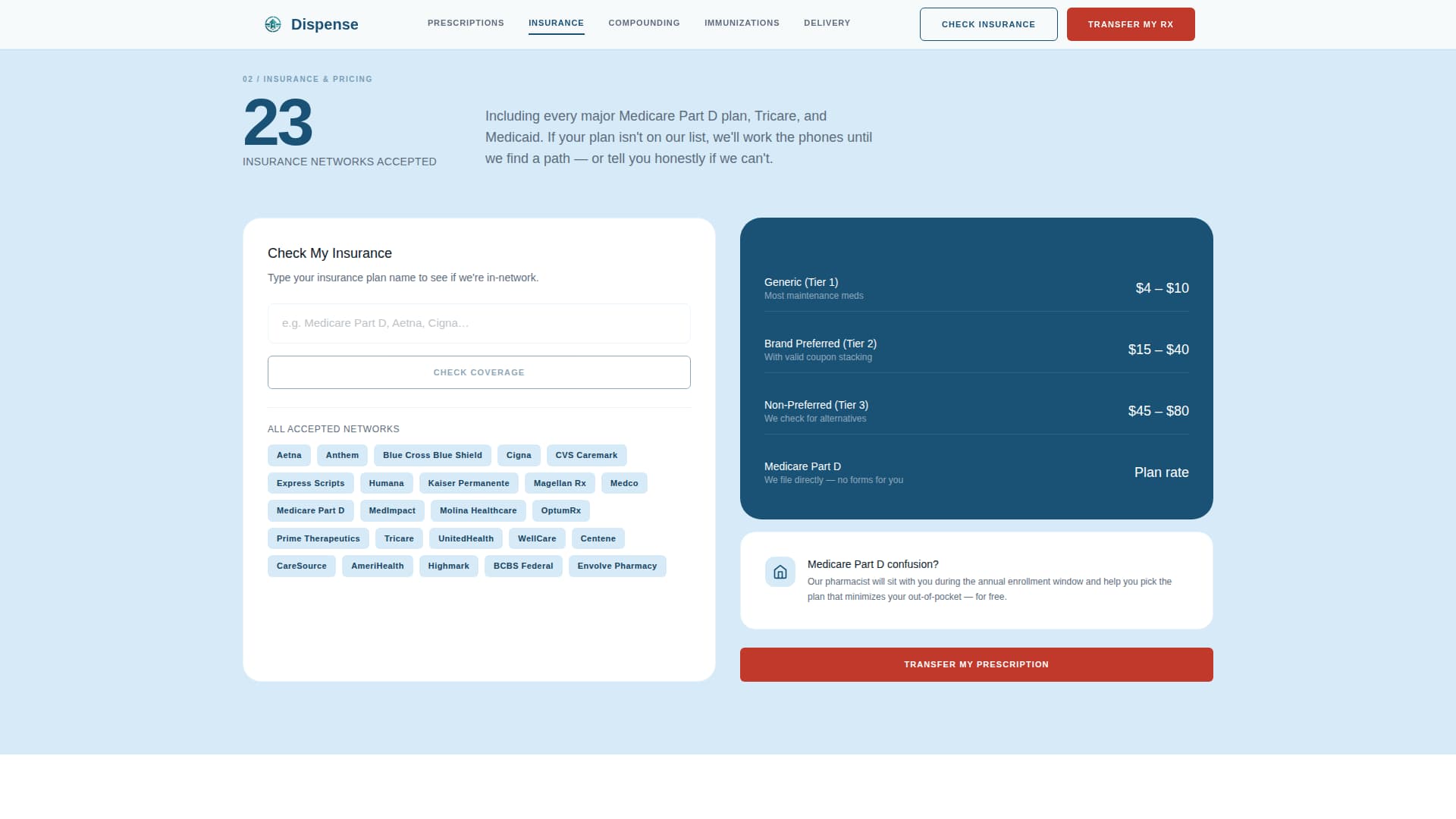The image size is (1456, 819).
Task: Select the Anthem network chip
Action: [x=342, y=455]
